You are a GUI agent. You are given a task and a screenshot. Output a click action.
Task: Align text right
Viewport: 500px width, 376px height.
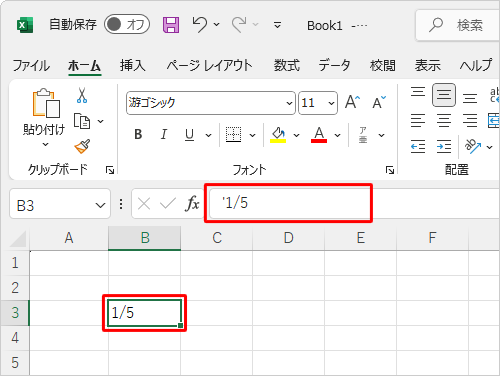(x=470, y=121)
